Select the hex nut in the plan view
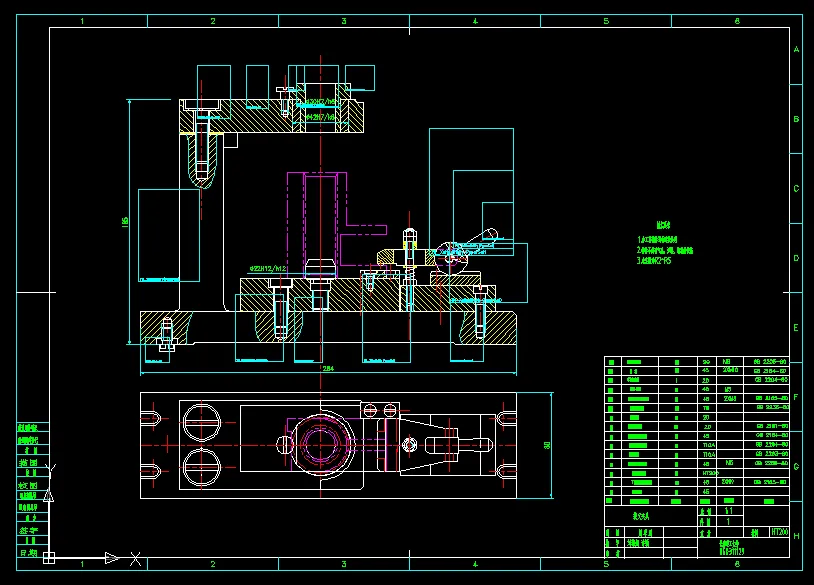The width and height of the screenshot is (814, 585). coord(409,445)
